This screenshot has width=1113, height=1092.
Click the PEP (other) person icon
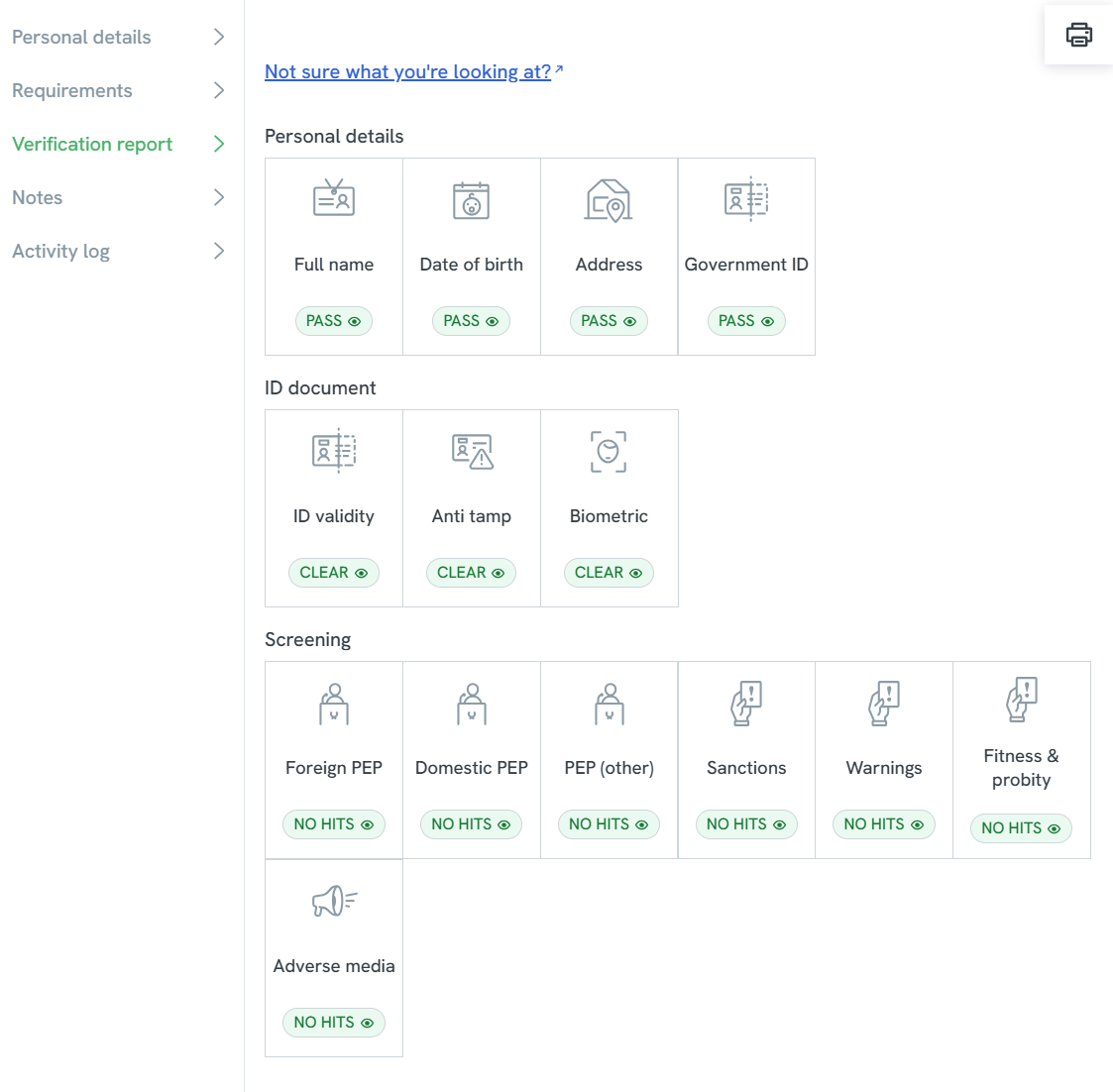(x=609, y=704)
